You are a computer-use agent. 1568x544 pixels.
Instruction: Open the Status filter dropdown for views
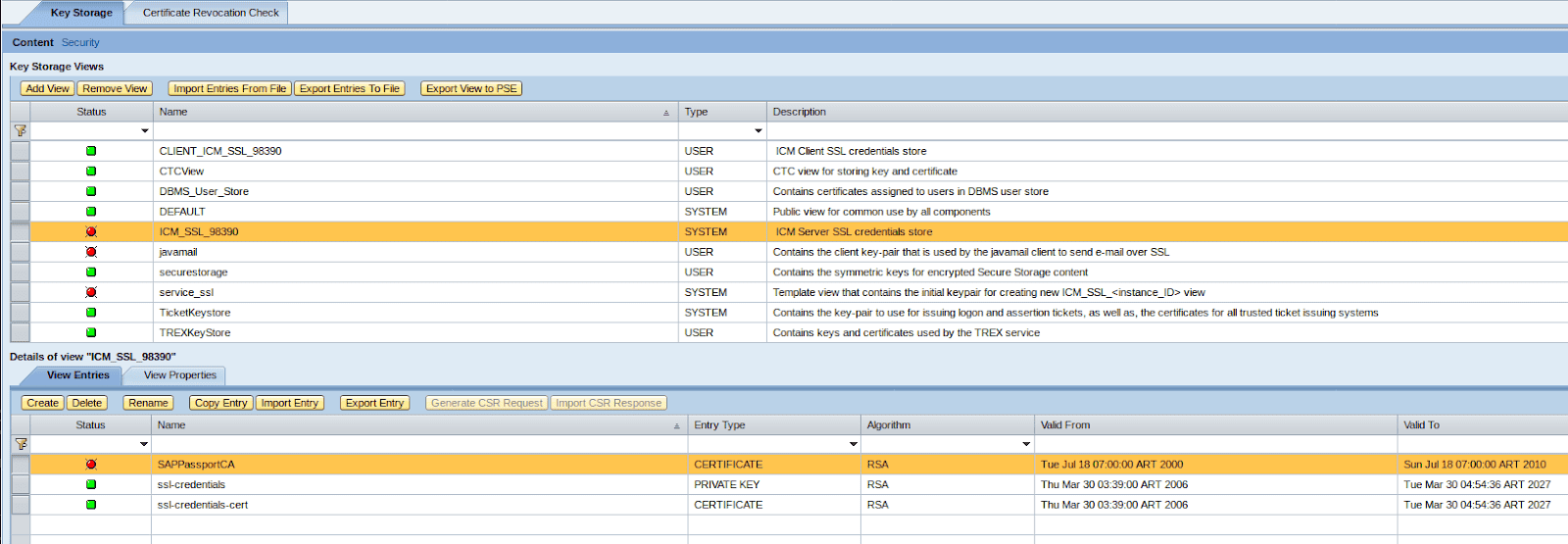(x=145, y=130)
